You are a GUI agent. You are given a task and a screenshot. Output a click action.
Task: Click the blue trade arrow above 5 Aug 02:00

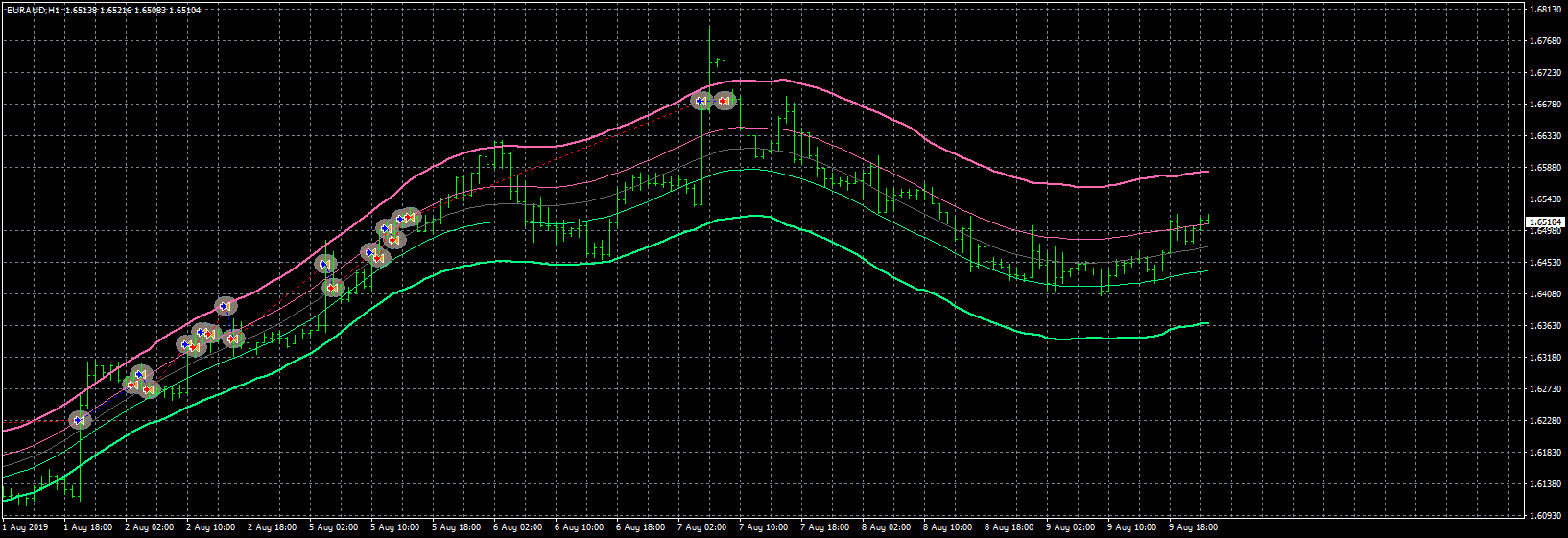[323, 264]
